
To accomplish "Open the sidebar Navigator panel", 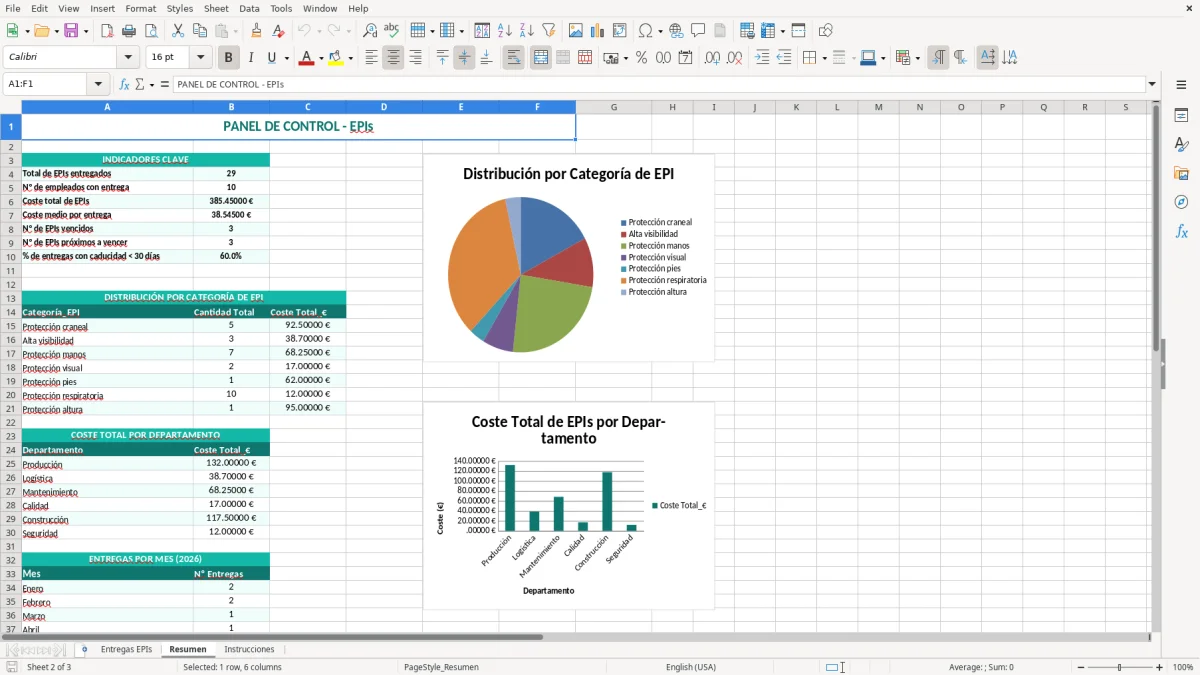I will click(x=1181, y=202).
